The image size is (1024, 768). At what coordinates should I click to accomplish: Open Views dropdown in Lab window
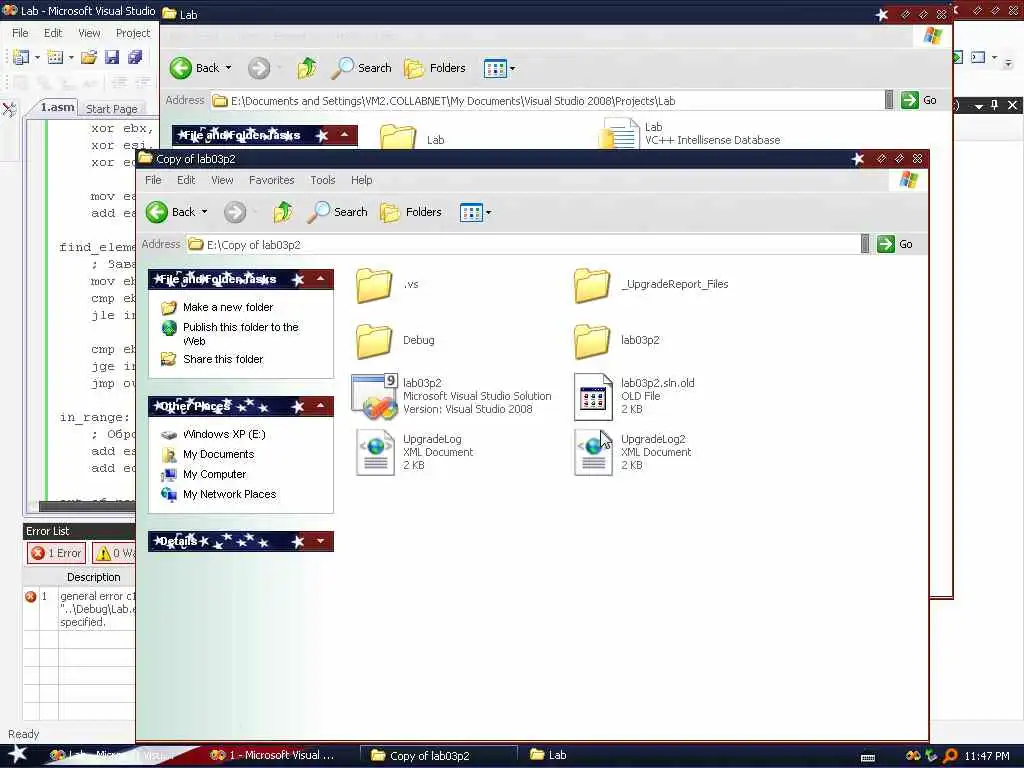click(x=500, y=69)
